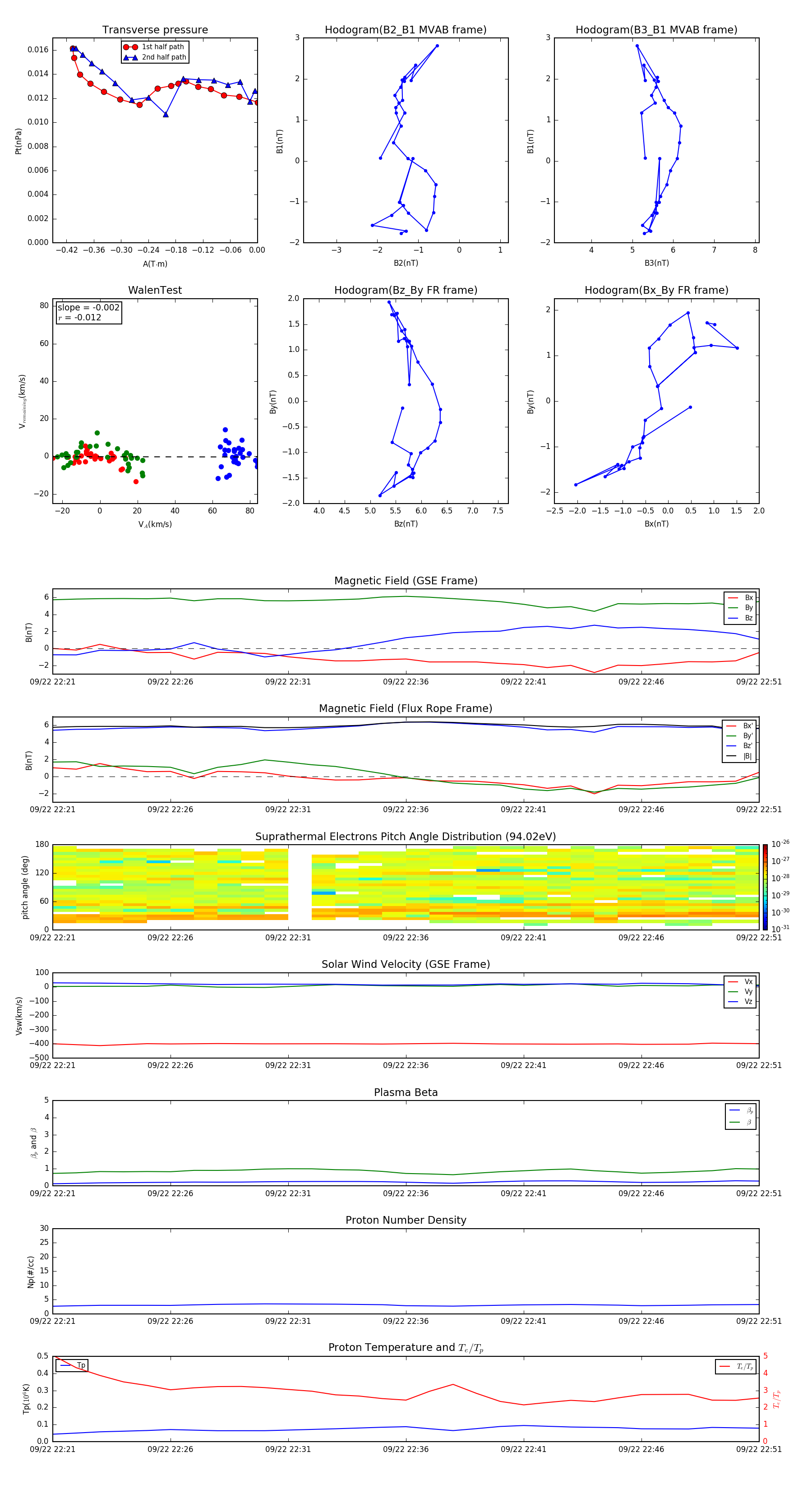Screen dimensions: 812x1489
Task: Click the "B2(nT)" x-axis label
Action: pos(406,263)
